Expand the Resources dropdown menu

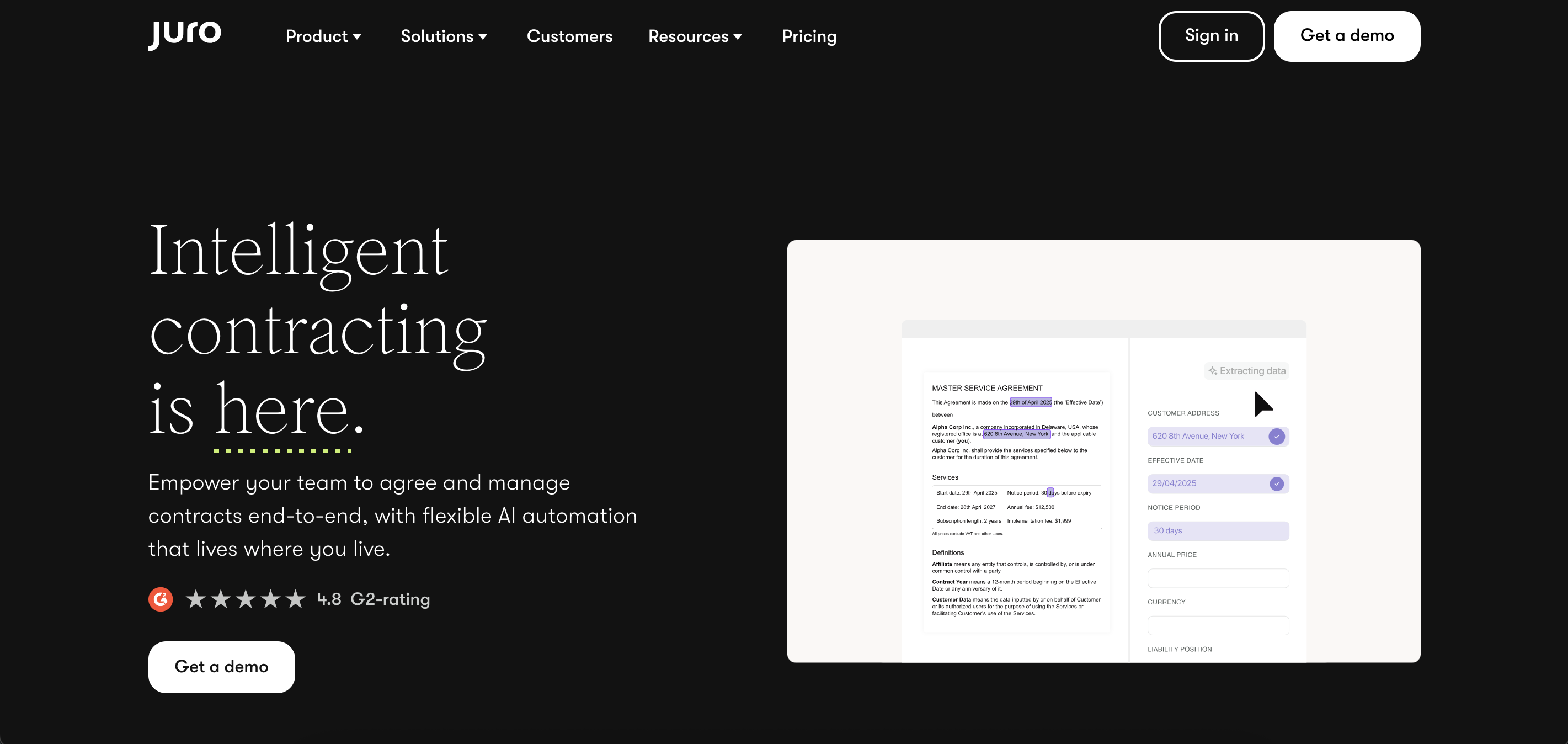[695, 36]
